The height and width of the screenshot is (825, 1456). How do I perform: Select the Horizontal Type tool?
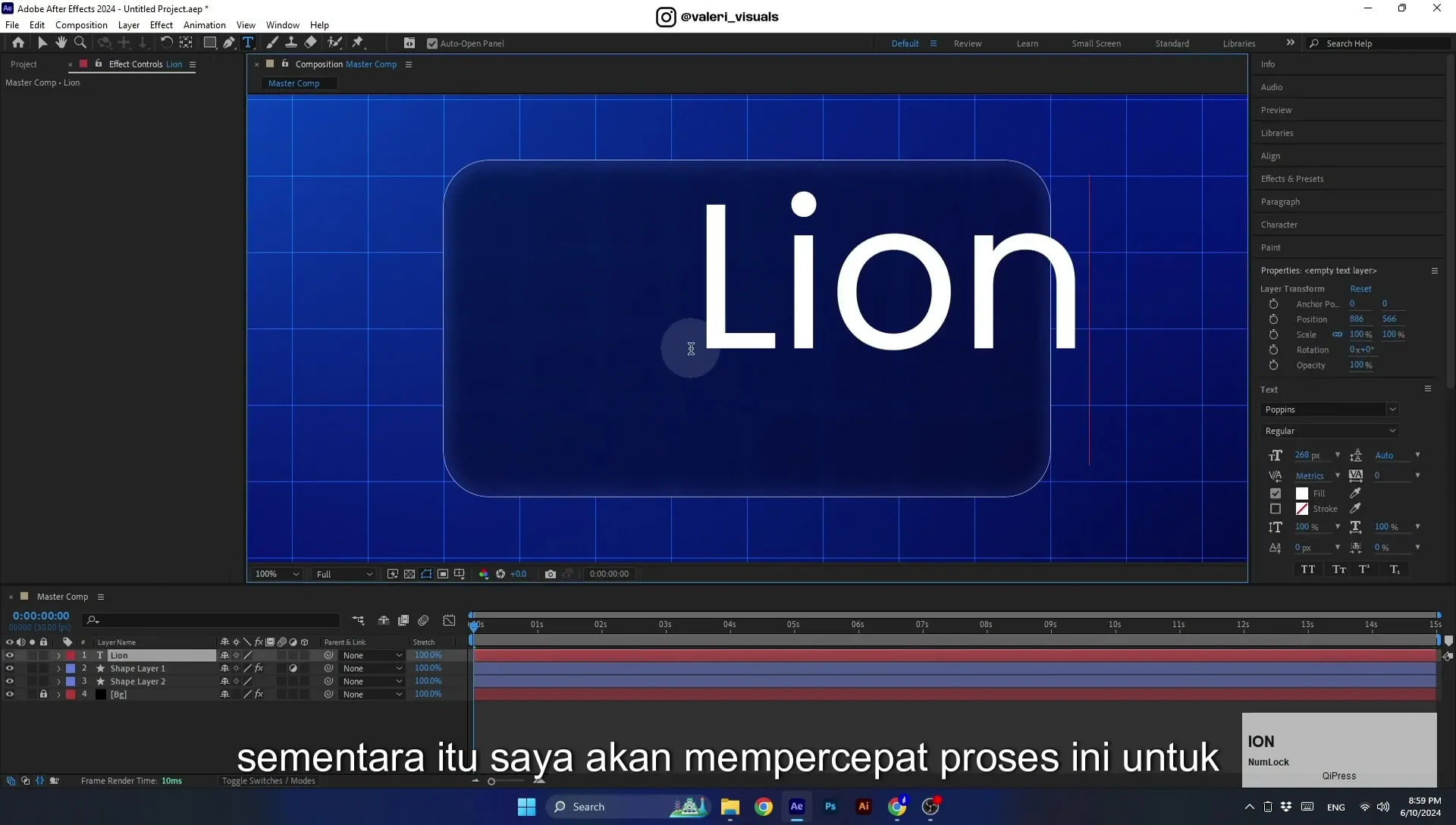tap(248, 43)
